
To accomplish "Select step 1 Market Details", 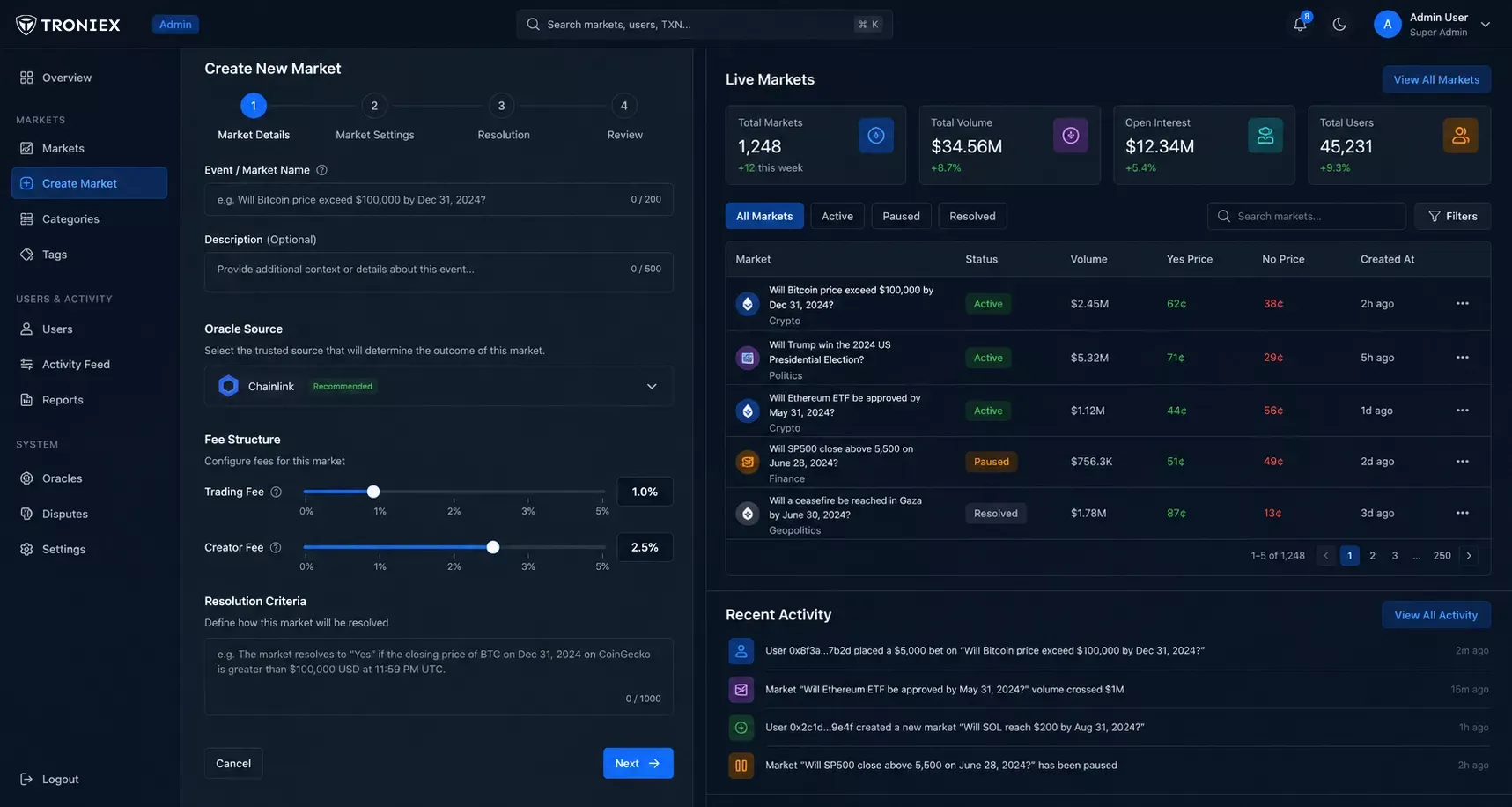I will tap(254, 106).
